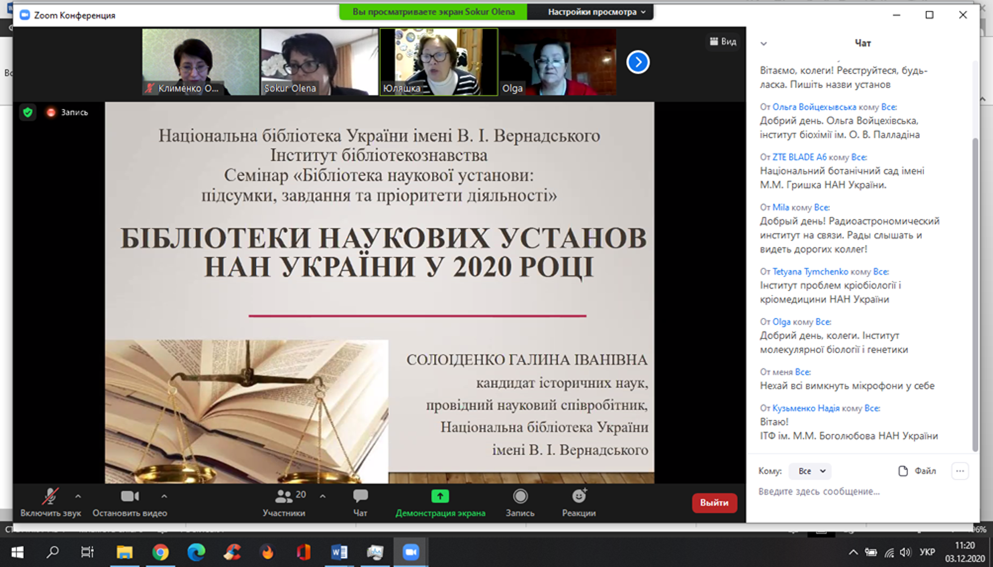Start Демонстрация экрана screen sharing
The image size is (993, 567).
pos(440,501)
